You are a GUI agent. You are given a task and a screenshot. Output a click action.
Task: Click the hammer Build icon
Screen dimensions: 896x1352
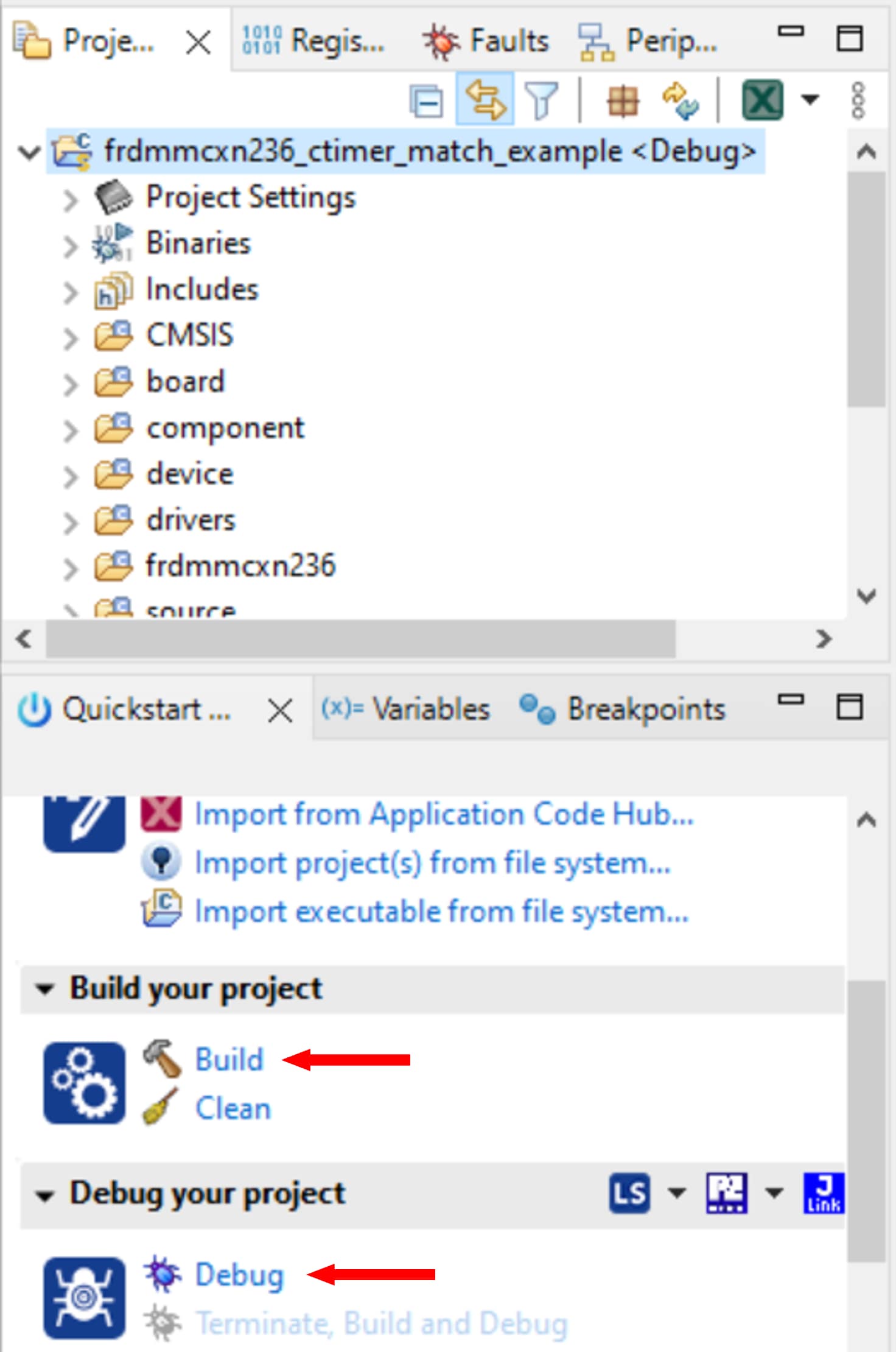coord(161,1058)
